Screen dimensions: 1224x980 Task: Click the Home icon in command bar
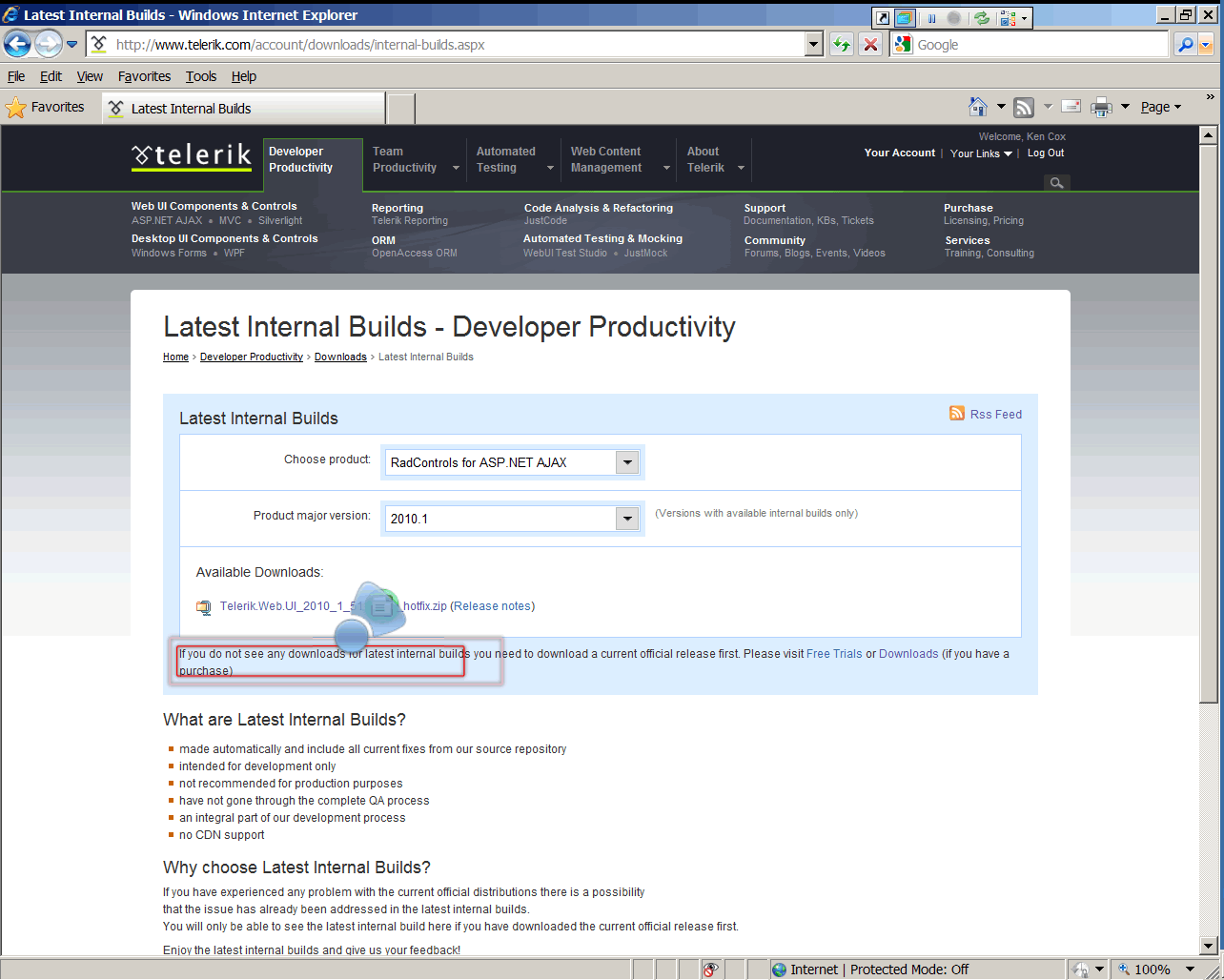click(978, 107)
